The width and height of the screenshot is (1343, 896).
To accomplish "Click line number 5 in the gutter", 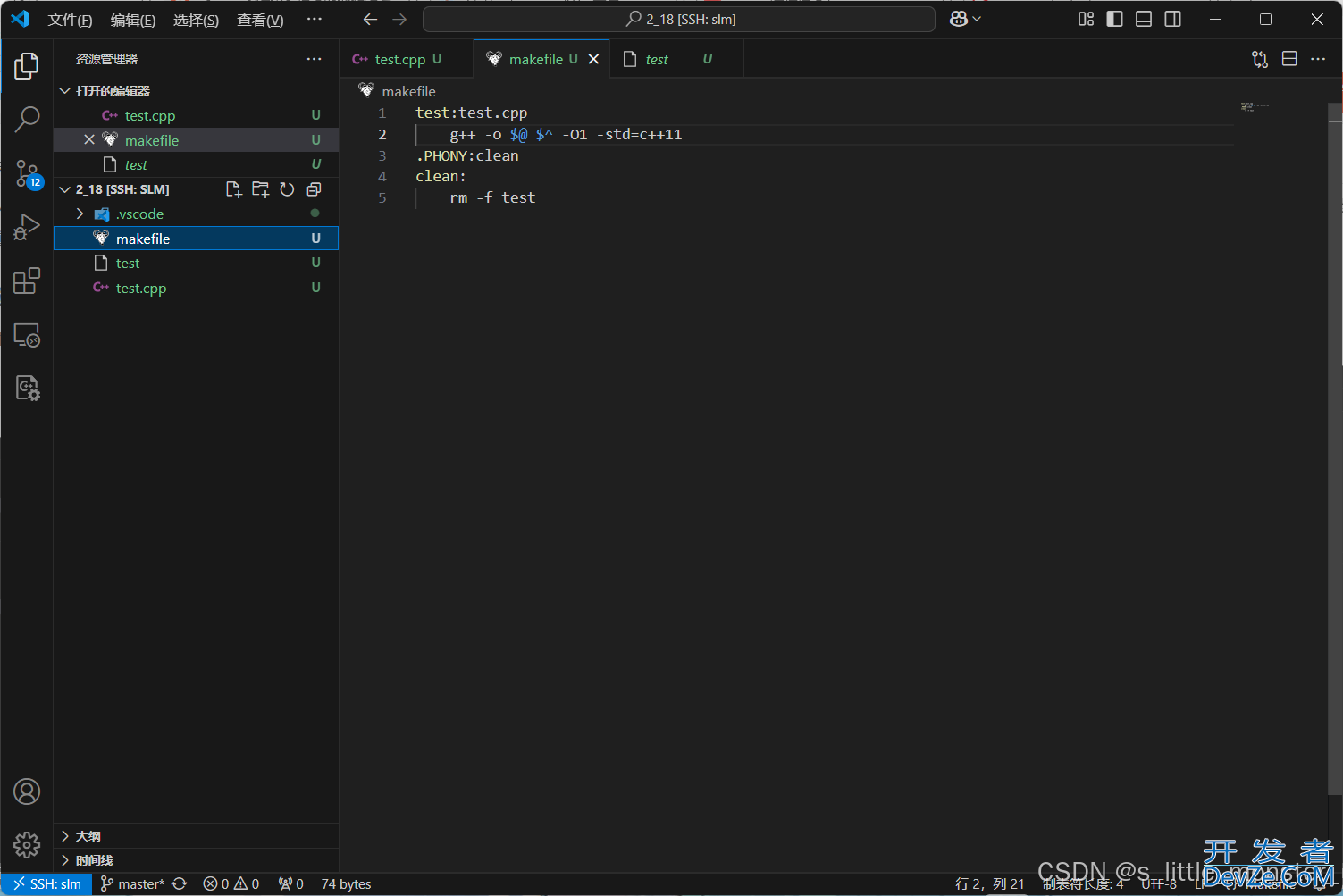I will coord(382,197).
